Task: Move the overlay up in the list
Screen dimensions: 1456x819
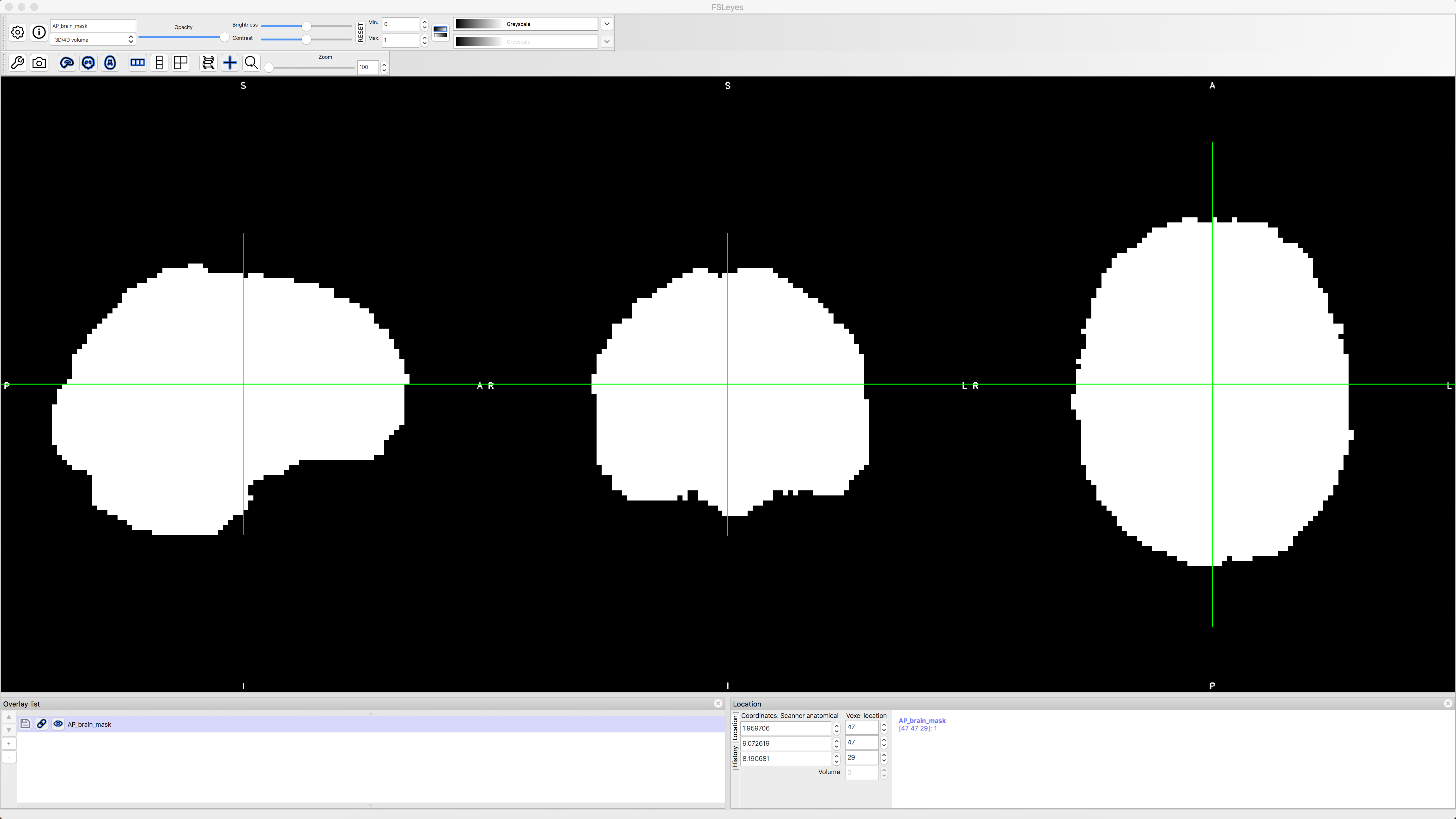Action: [x=9, y=717]
